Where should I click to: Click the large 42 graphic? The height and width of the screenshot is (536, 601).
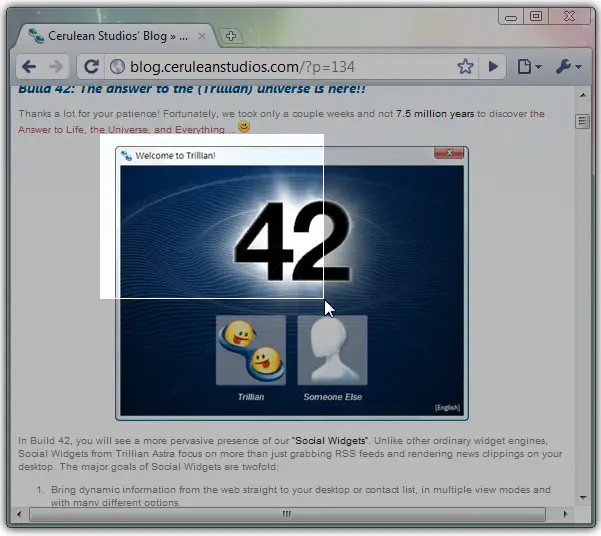point(292,241)
